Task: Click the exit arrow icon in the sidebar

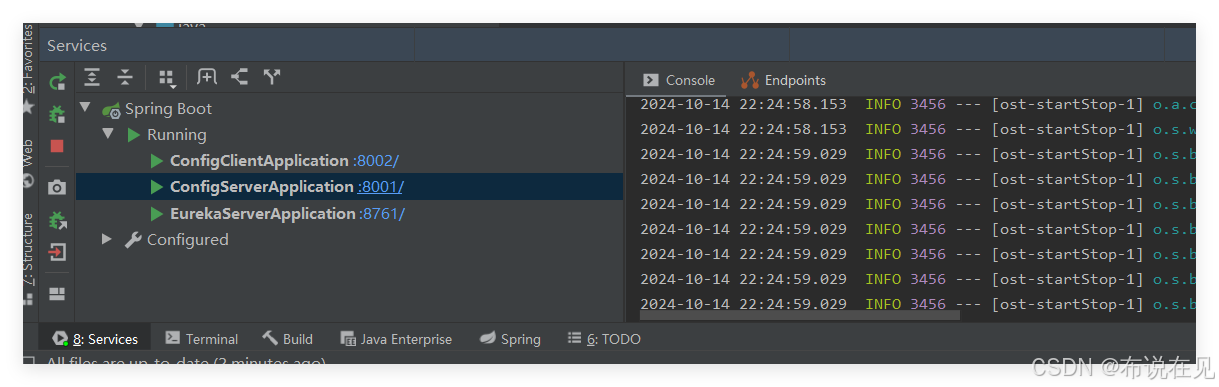Action: pos(57,251)
